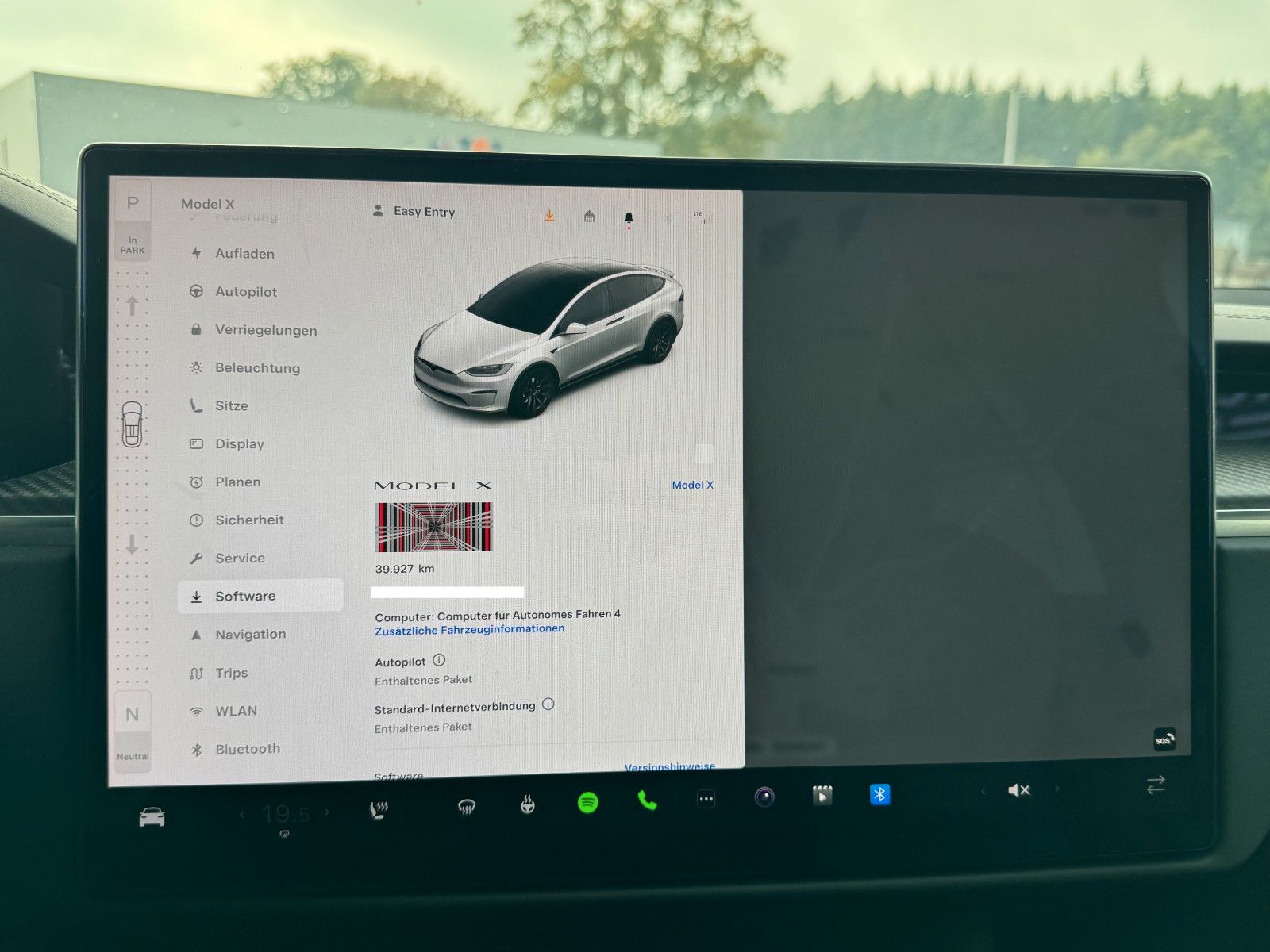Screen dimensions: 1270x952
Task: Open the camera app in the bottom bar
Action: (764, 797)
